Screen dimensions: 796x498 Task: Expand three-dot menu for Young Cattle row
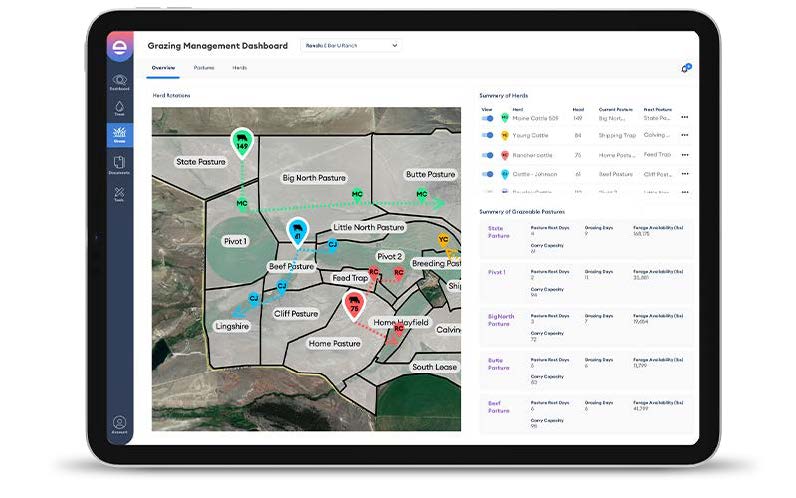(685, 135)
